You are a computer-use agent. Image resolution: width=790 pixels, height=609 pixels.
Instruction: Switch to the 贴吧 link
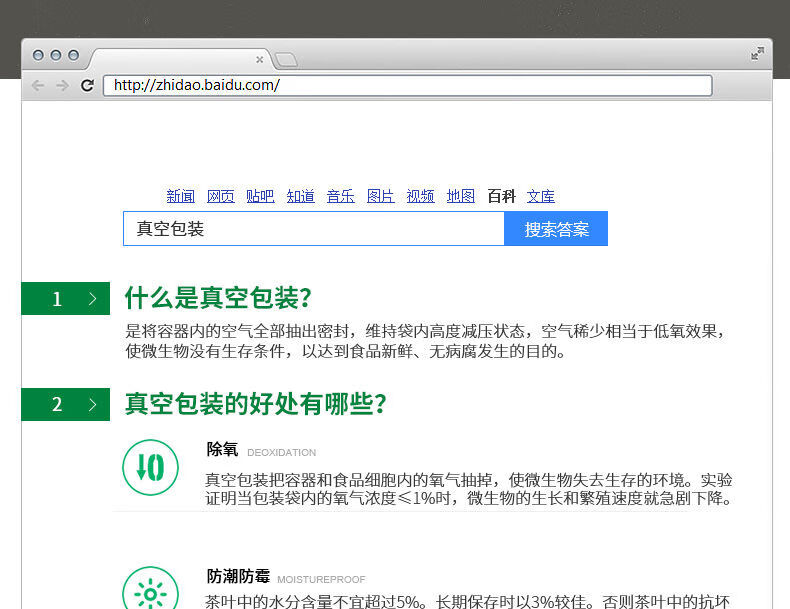(x=260, y=196)
